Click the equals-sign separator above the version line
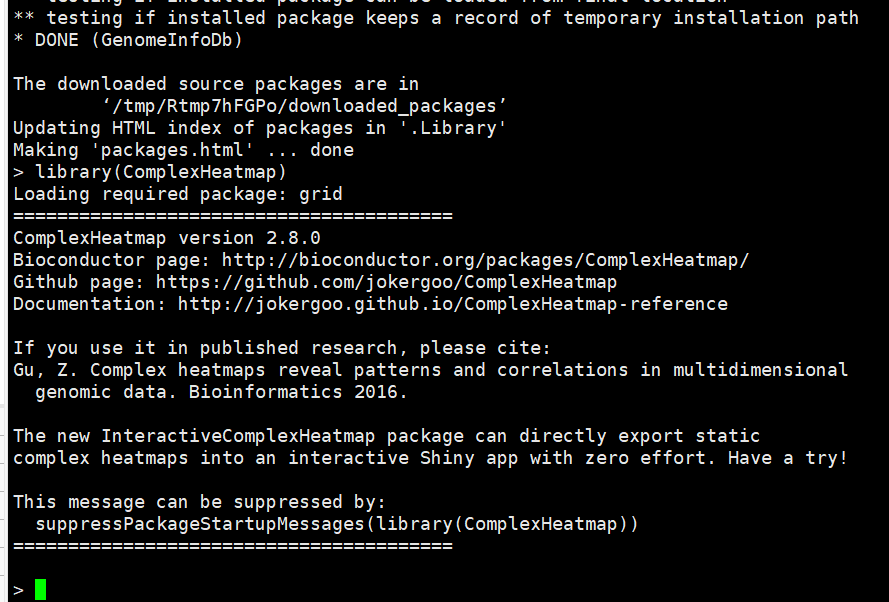The width and height of the screenshot is (889, 602). (x=232, y=216)
